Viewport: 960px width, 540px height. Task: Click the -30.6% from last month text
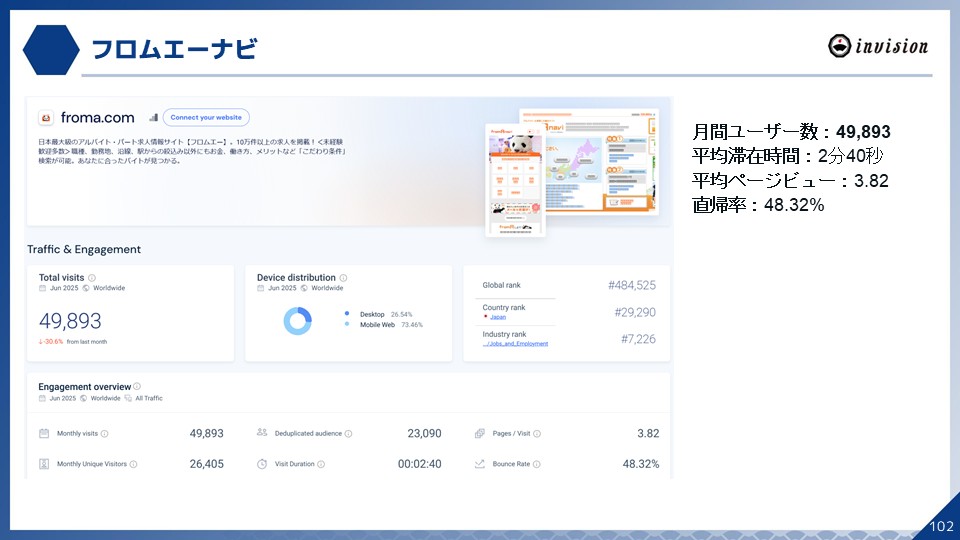(73, 342)
